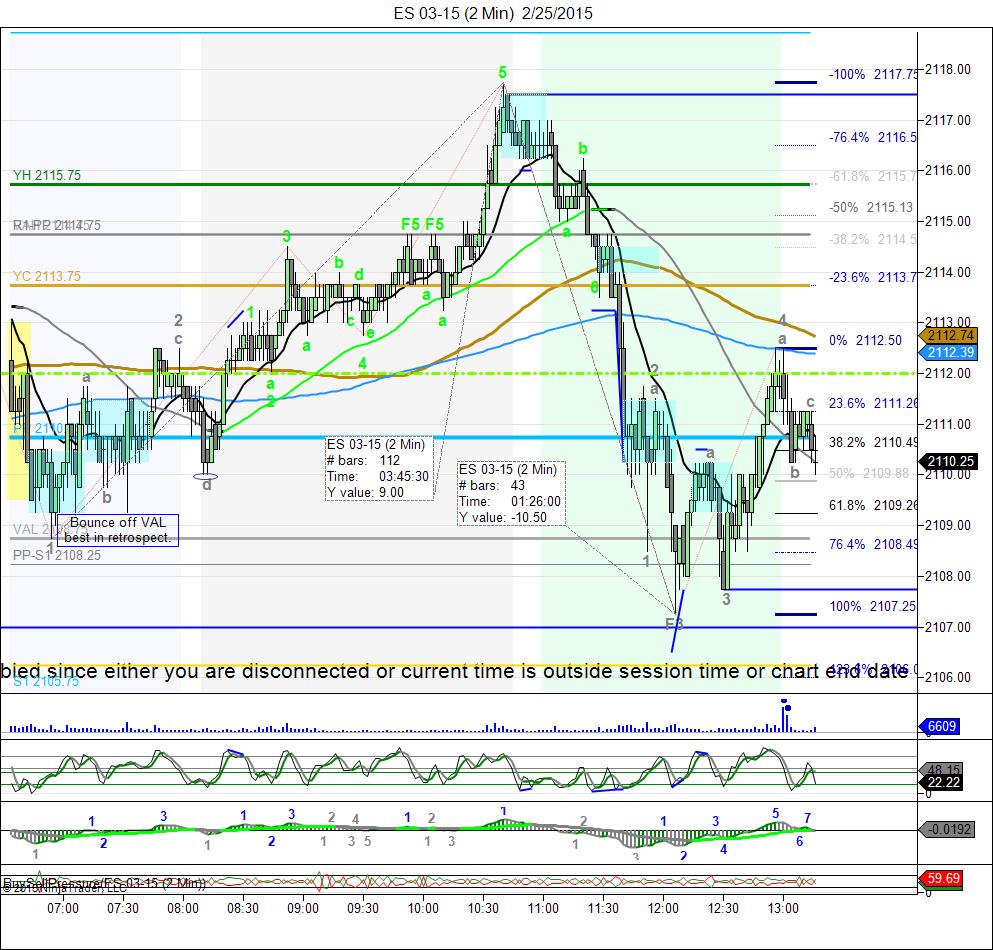993x950 pixels.
Task: Click the -50% 2115.13 Fibonacci label
Action: click(871, 208)
